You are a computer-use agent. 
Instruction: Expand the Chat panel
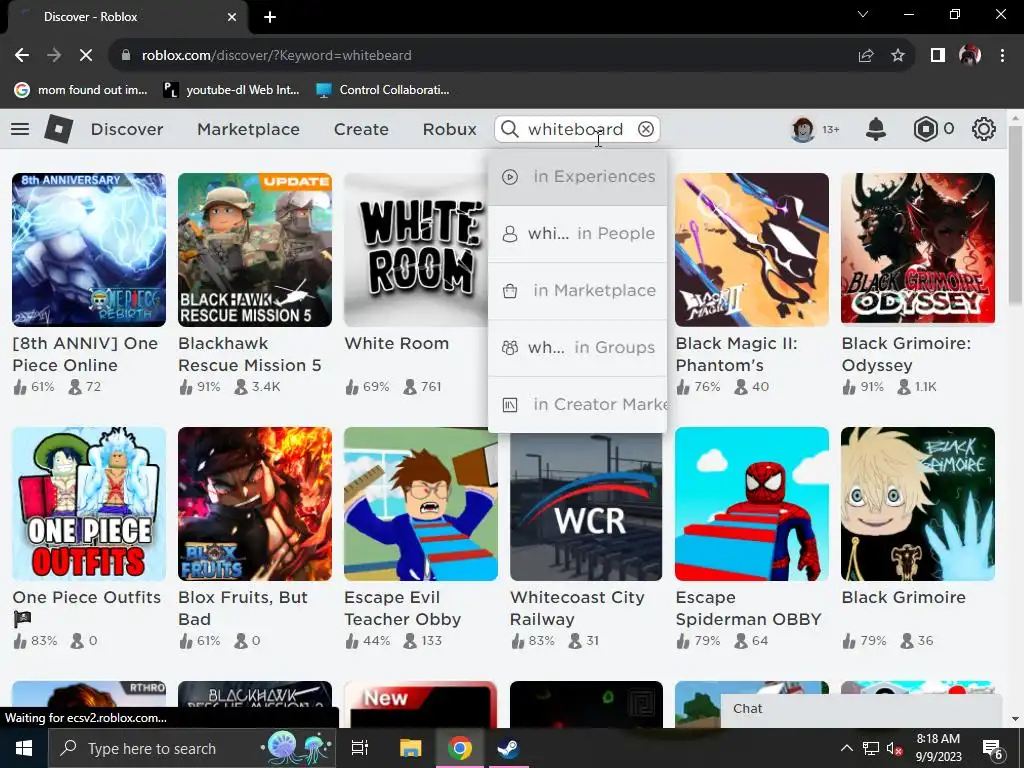tap(861, 709)
